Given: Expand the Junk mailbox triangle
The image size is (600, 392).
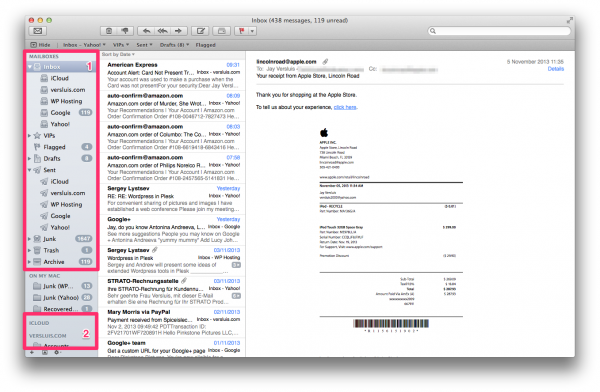Looking at the screenshot, I should pyautogui.click(x=29, y=239).
